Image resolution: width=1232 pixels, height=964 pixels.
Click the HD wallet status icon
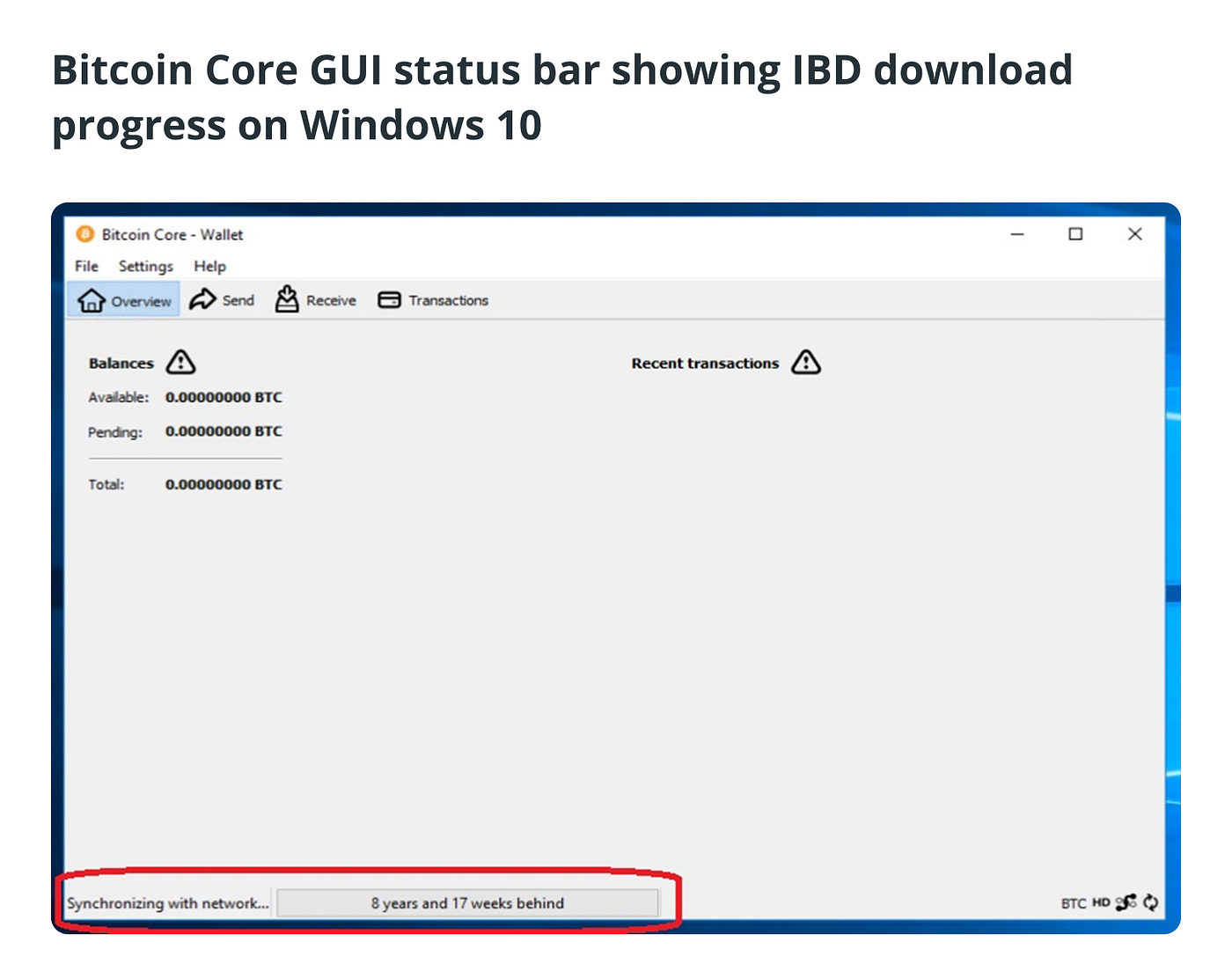tap(1101, 902)
